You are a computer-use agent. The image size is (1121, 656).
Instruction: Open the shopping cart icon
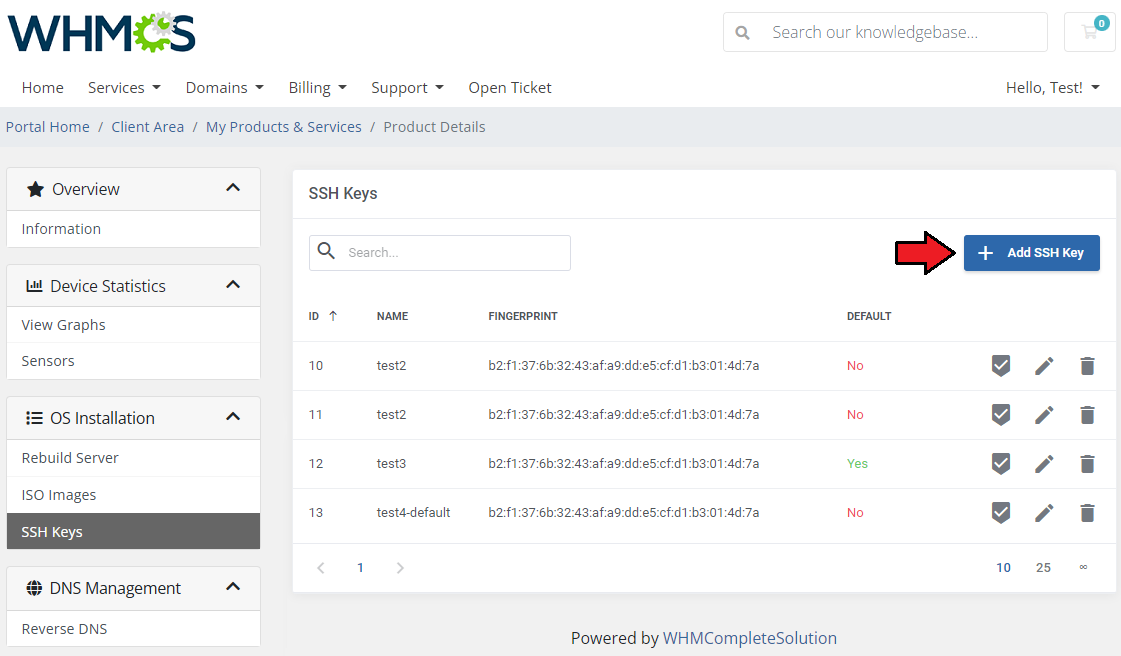tap(1089, 32)
